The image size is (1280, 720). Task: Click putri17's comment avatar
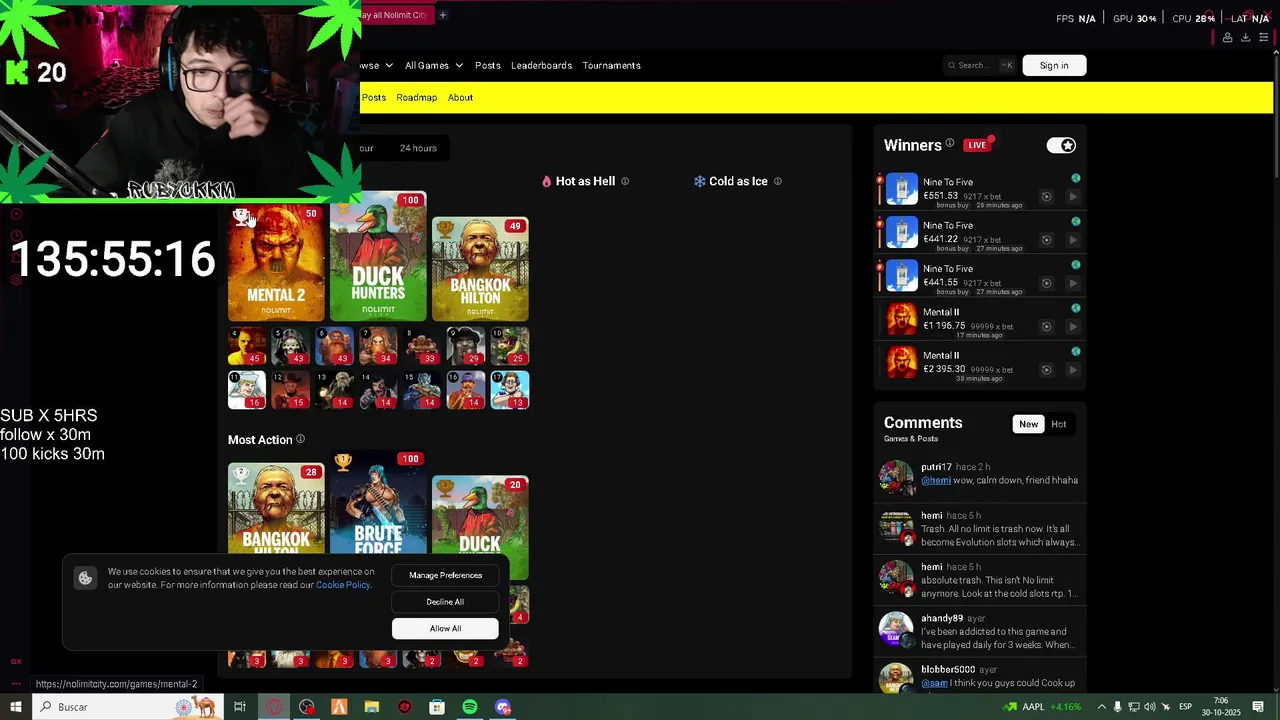(896, 477)
